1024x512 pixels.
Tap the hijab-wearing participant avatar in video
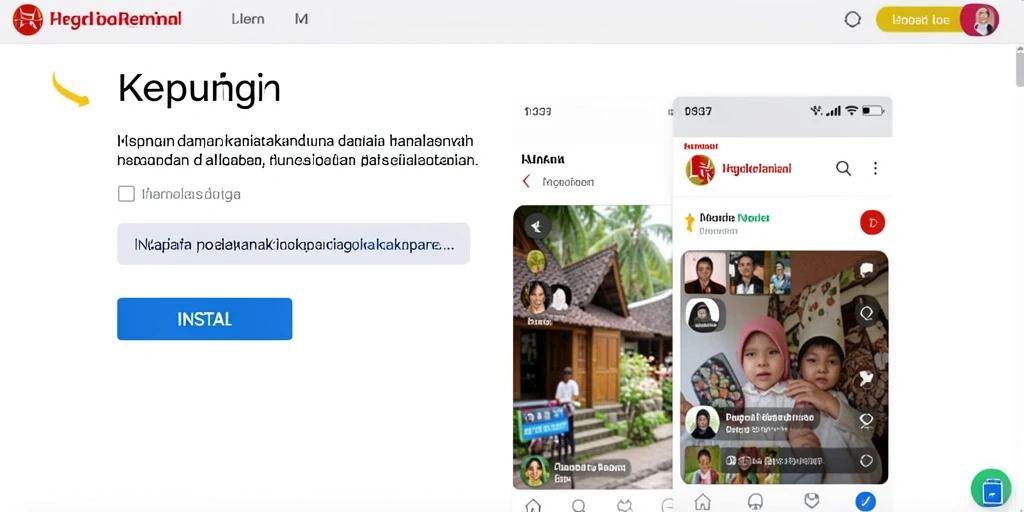[703, 316]
